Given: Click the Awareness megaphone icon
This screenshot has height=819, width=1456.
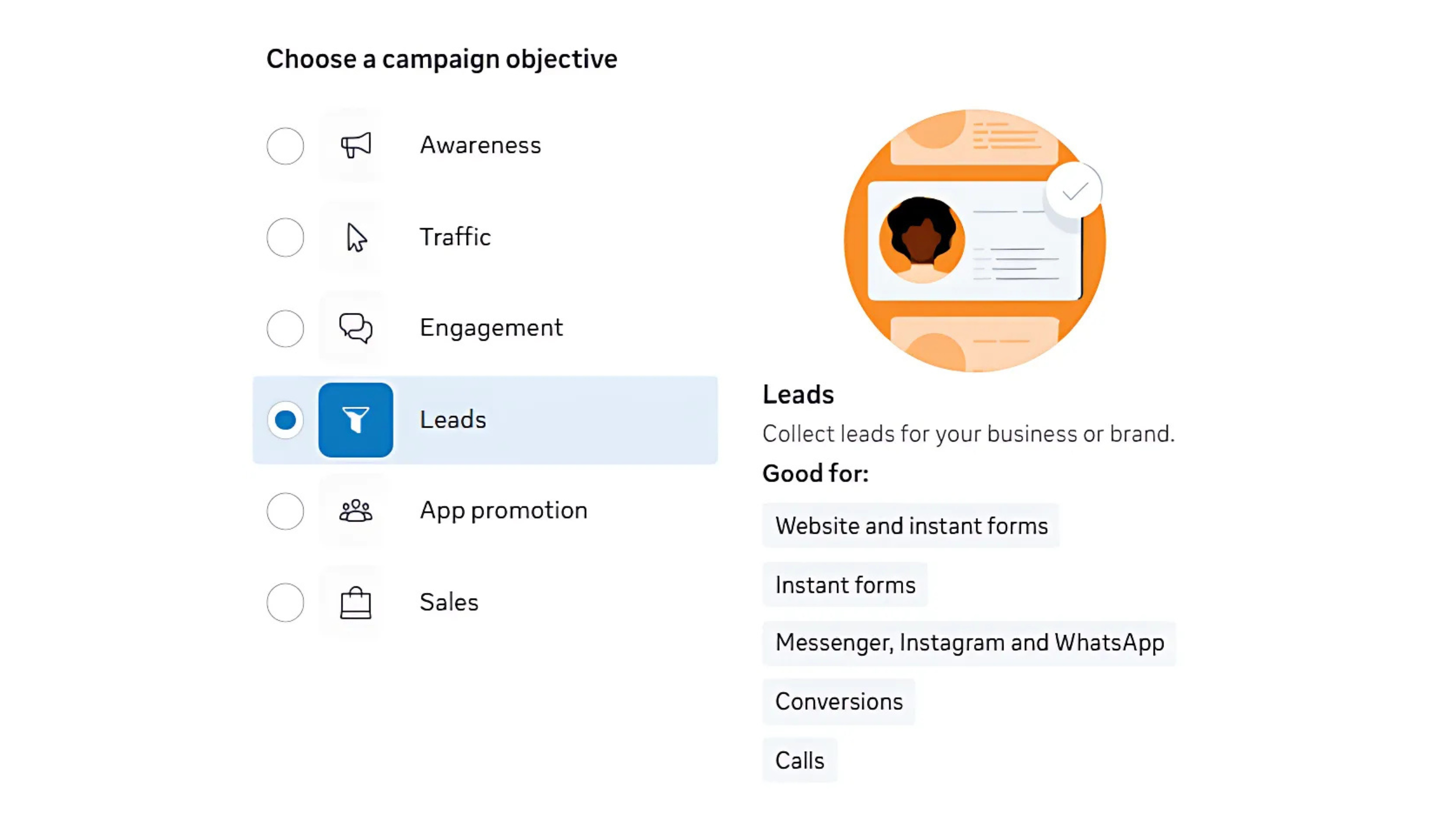Looking at the screenshot, I should (x=356, y=145).
